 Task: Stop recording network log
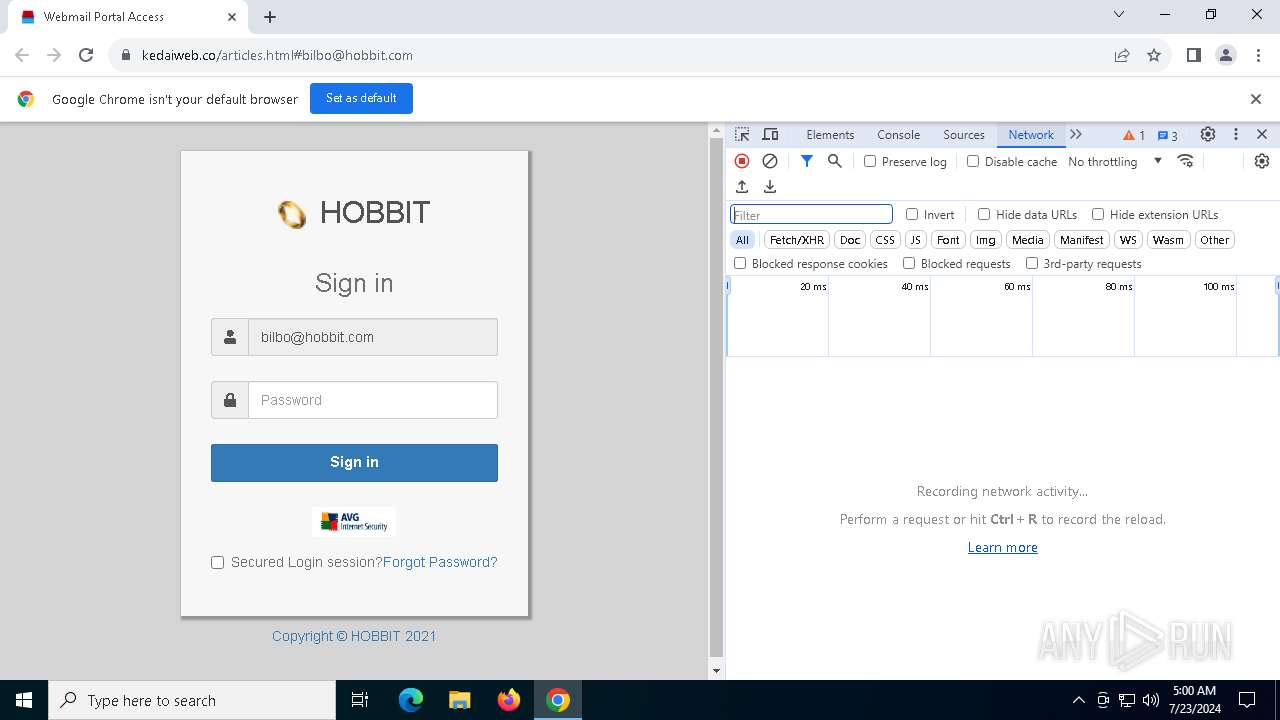click(x=742, y=161)
